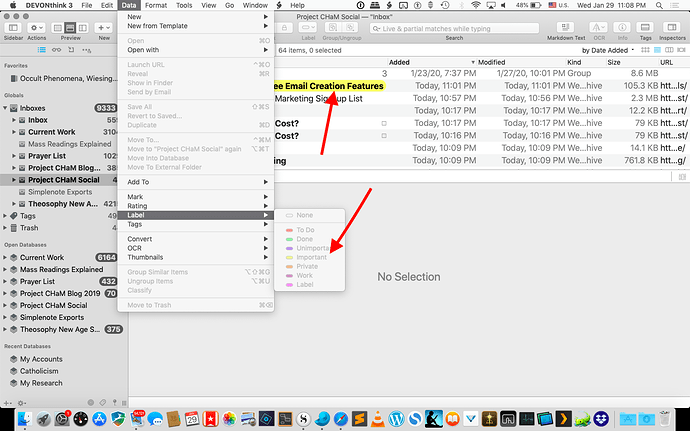Image resolution: width=690 pixels, height=431 pixels.
Task: Open the Catholicism recent database
Action: 39,371
